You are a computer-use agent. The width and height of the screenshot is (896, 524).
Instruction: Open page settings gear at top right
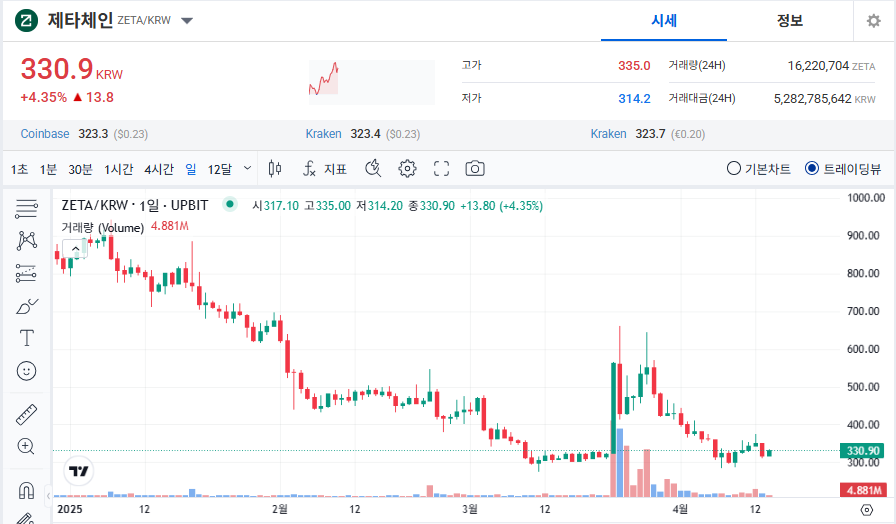(x=874, y=21)
